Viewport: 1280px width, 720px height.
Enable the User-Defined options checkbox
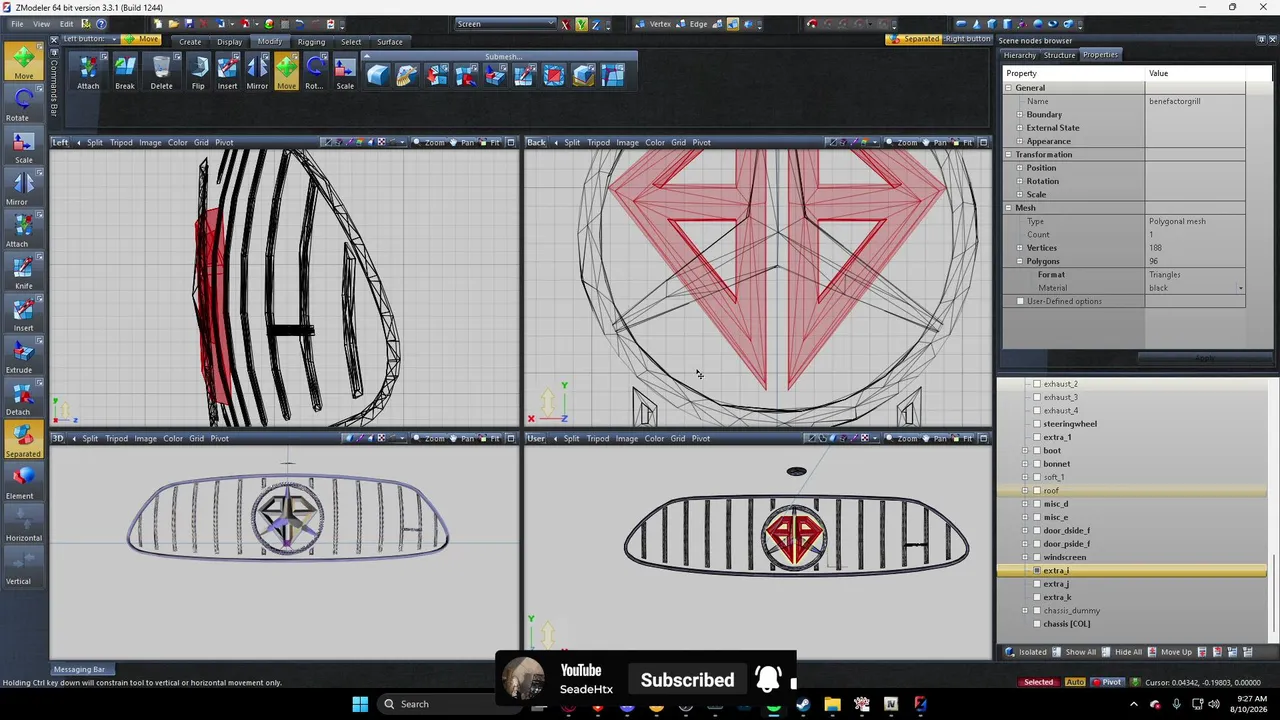(1020, 301)
